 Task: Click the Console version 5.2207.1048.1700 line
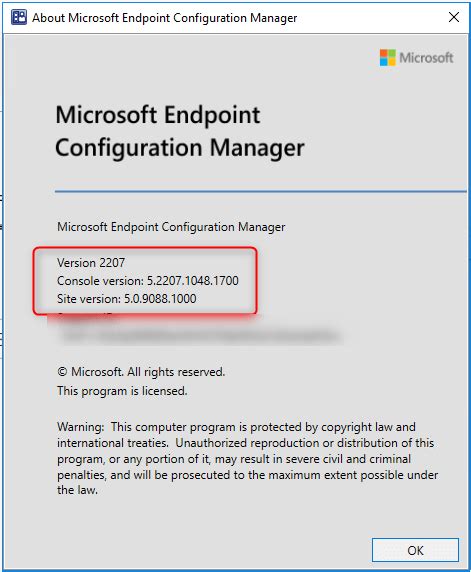[148, 281]
